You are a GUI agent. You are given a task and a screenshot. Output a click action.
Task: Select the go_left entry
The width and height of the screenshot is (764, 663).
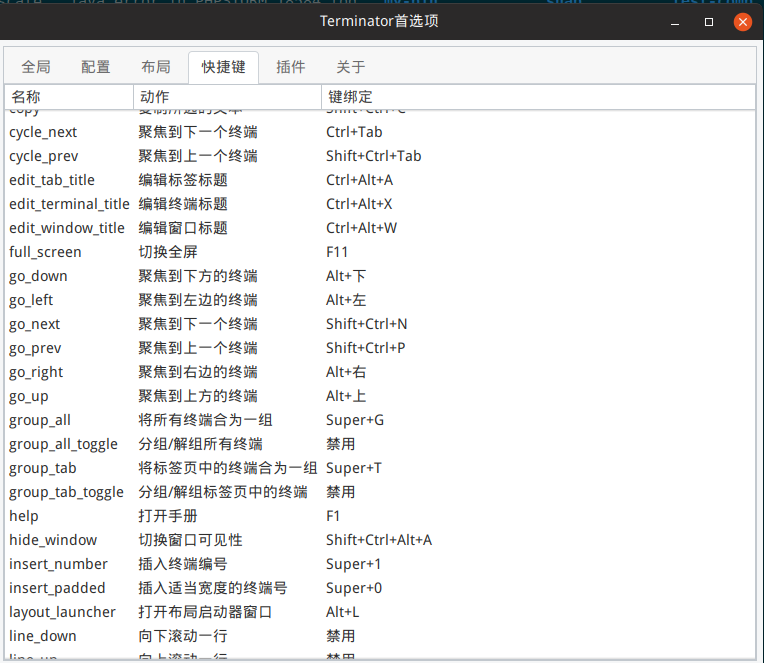pyautogui.click(x=31, y=300)
